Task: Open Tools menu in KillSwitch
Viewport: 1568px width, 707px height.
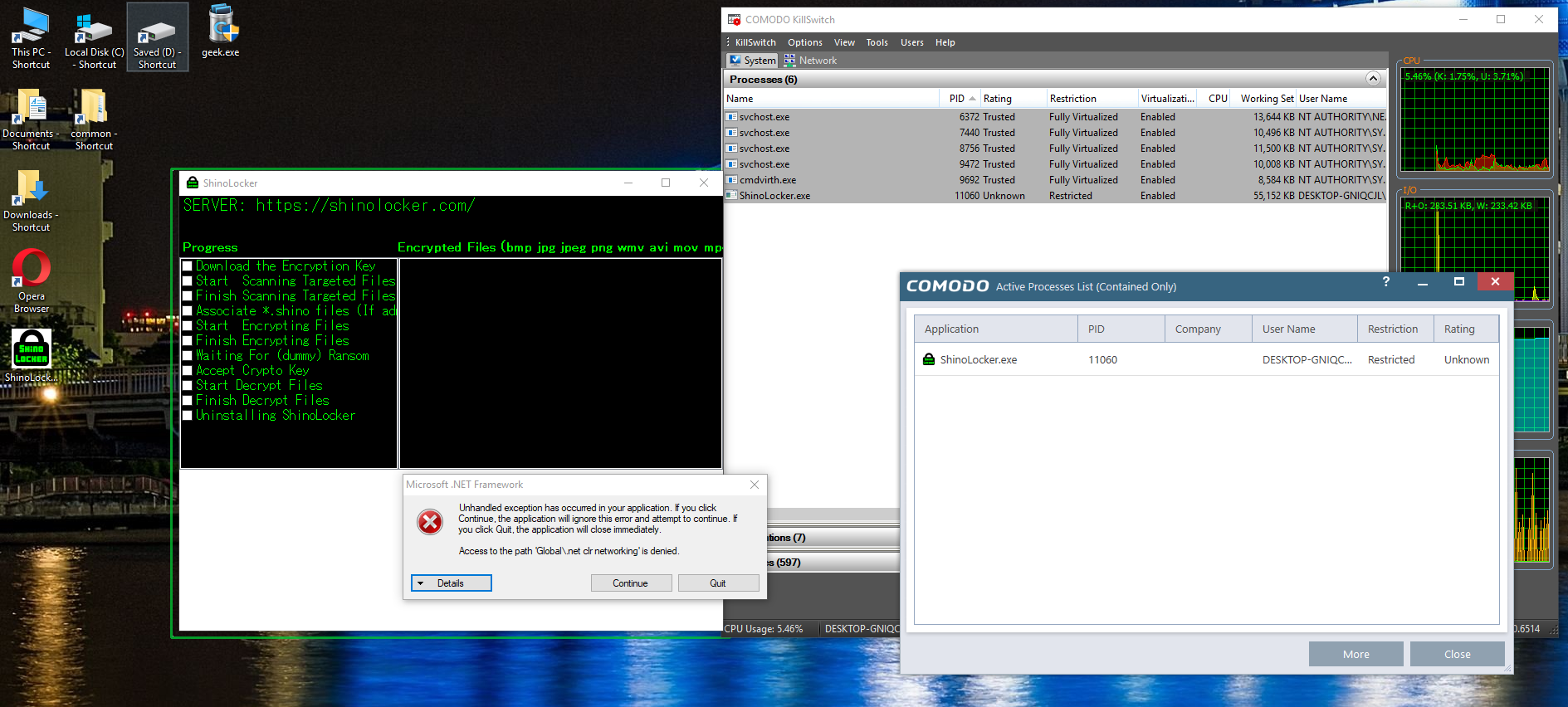Action: coord(877,42)
